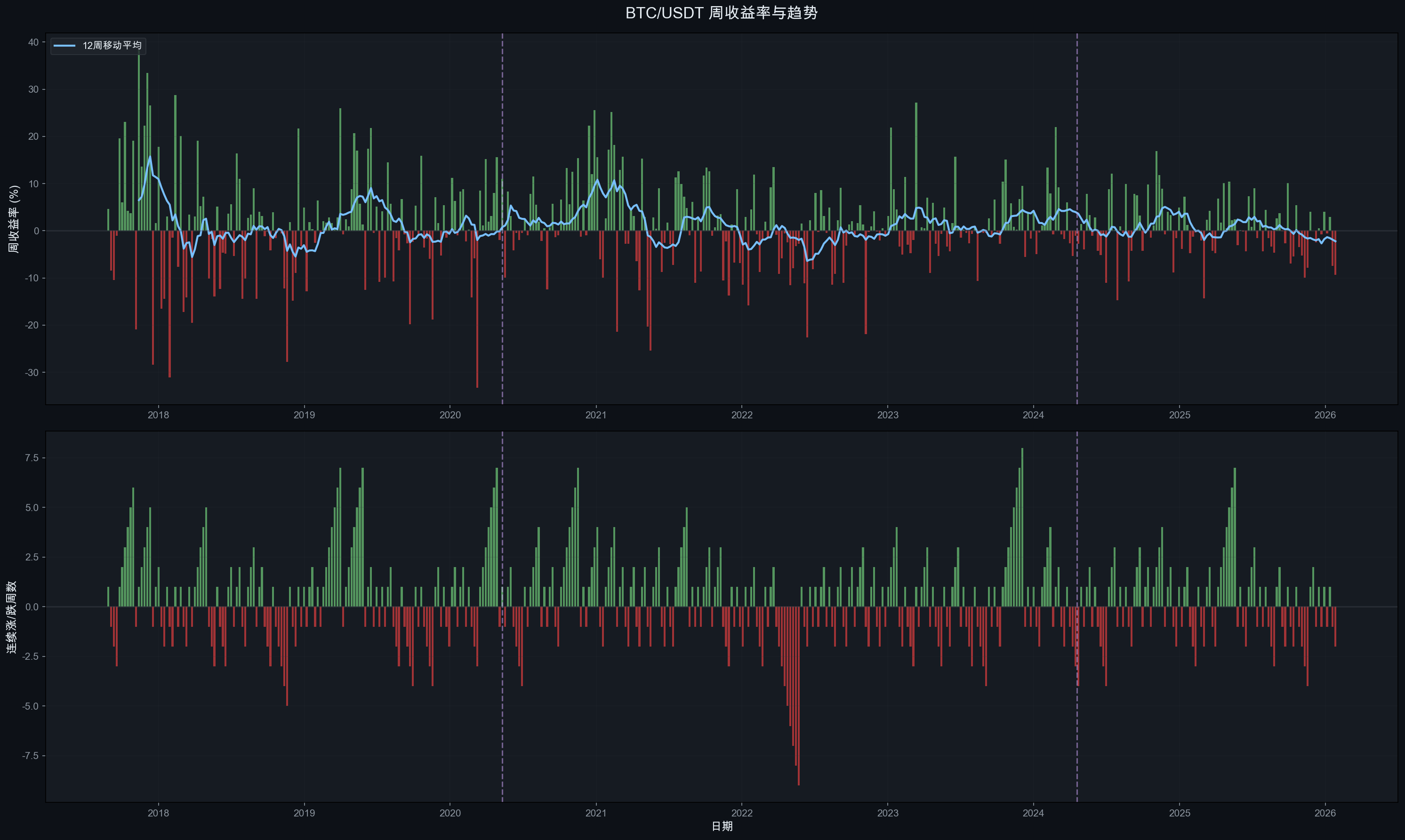Click the 日期 x-axis label
The height and width of the screenshot is (840, 1405).
(x=722, y=826)
